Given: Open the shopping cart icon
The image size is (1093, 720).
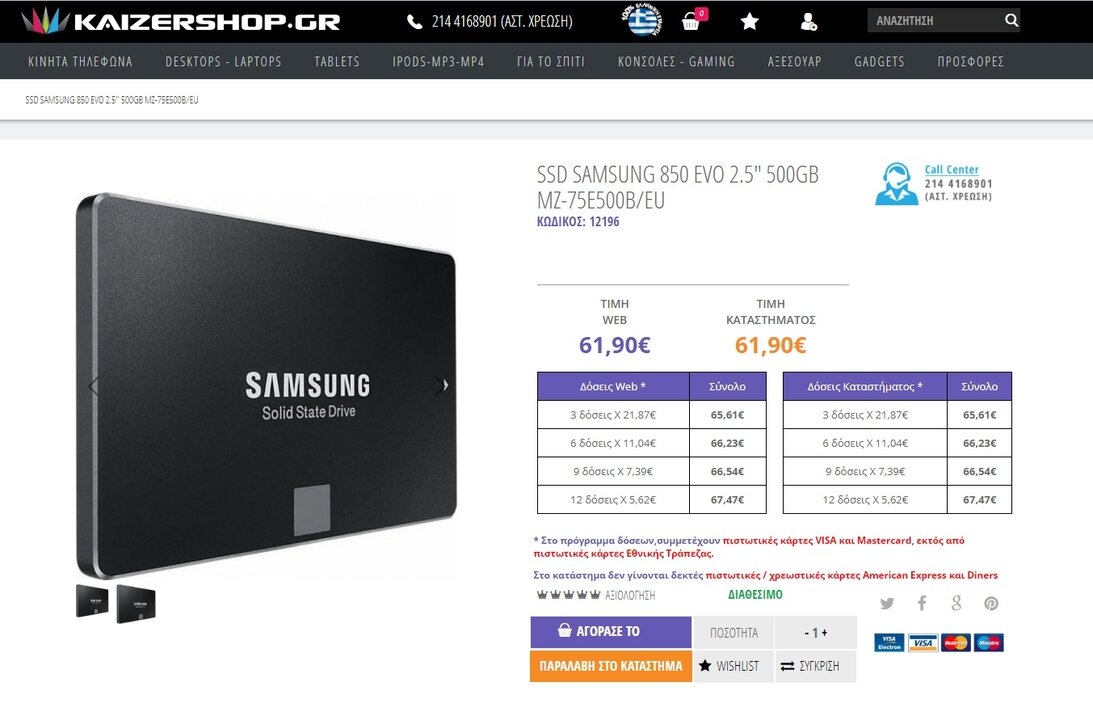Looking at the screenshot, I should click(691, 21).
